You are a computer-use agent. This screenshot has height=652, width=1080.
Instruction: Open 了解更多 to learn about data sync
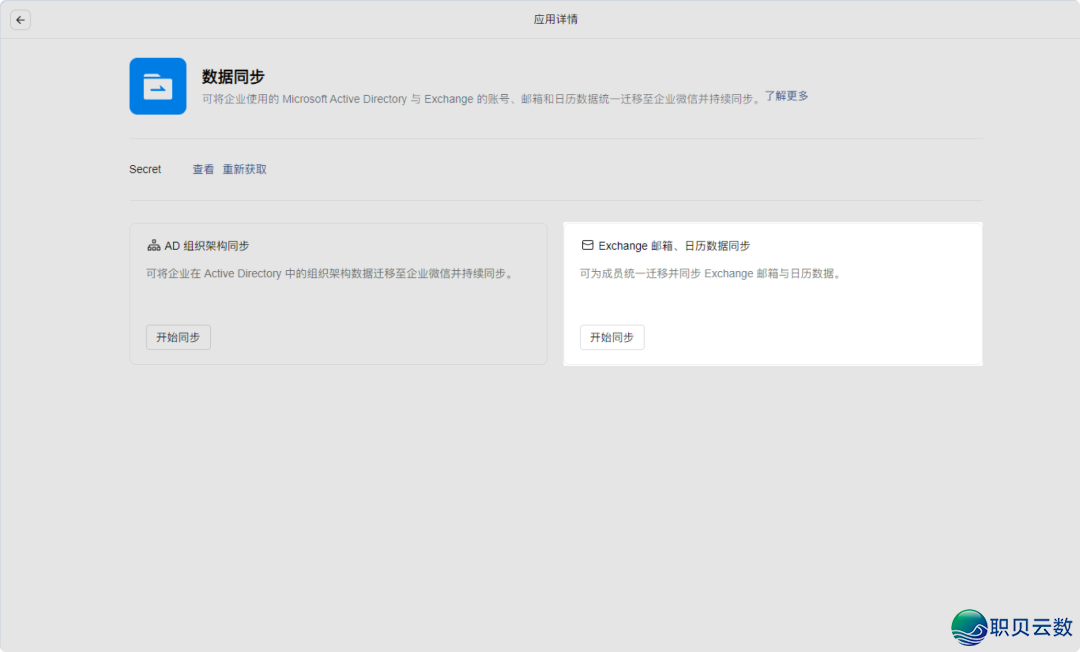786,98
